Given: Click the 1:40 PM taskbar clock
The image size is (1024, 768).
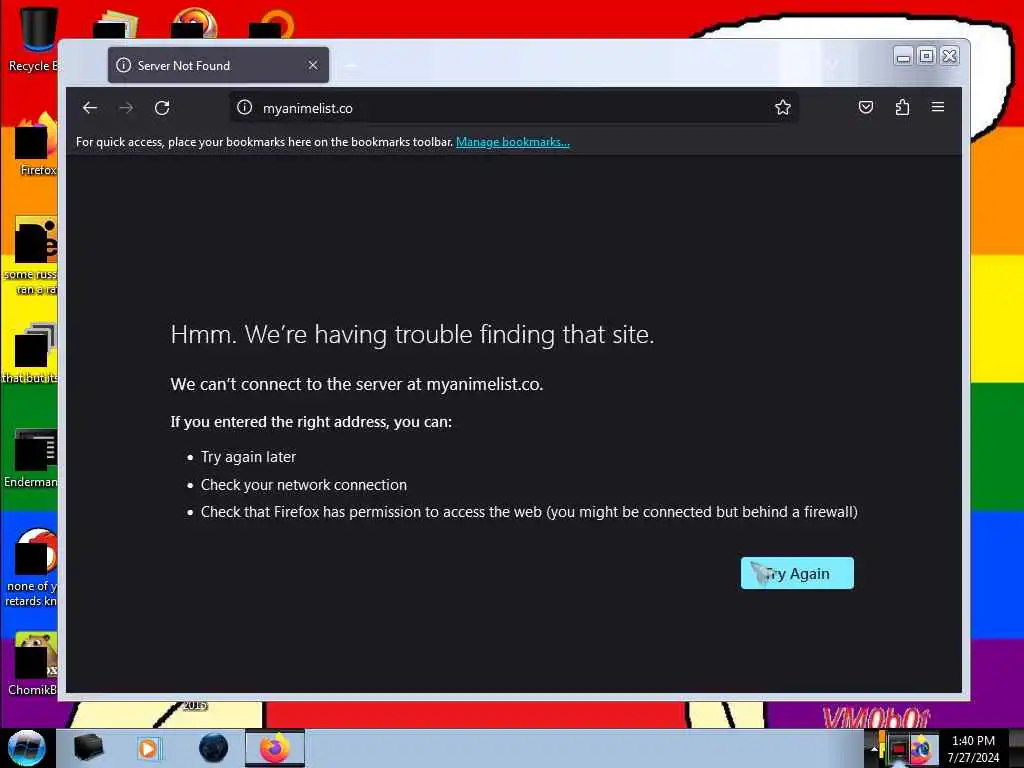Looking at the screenshot, I should (973, 748).
